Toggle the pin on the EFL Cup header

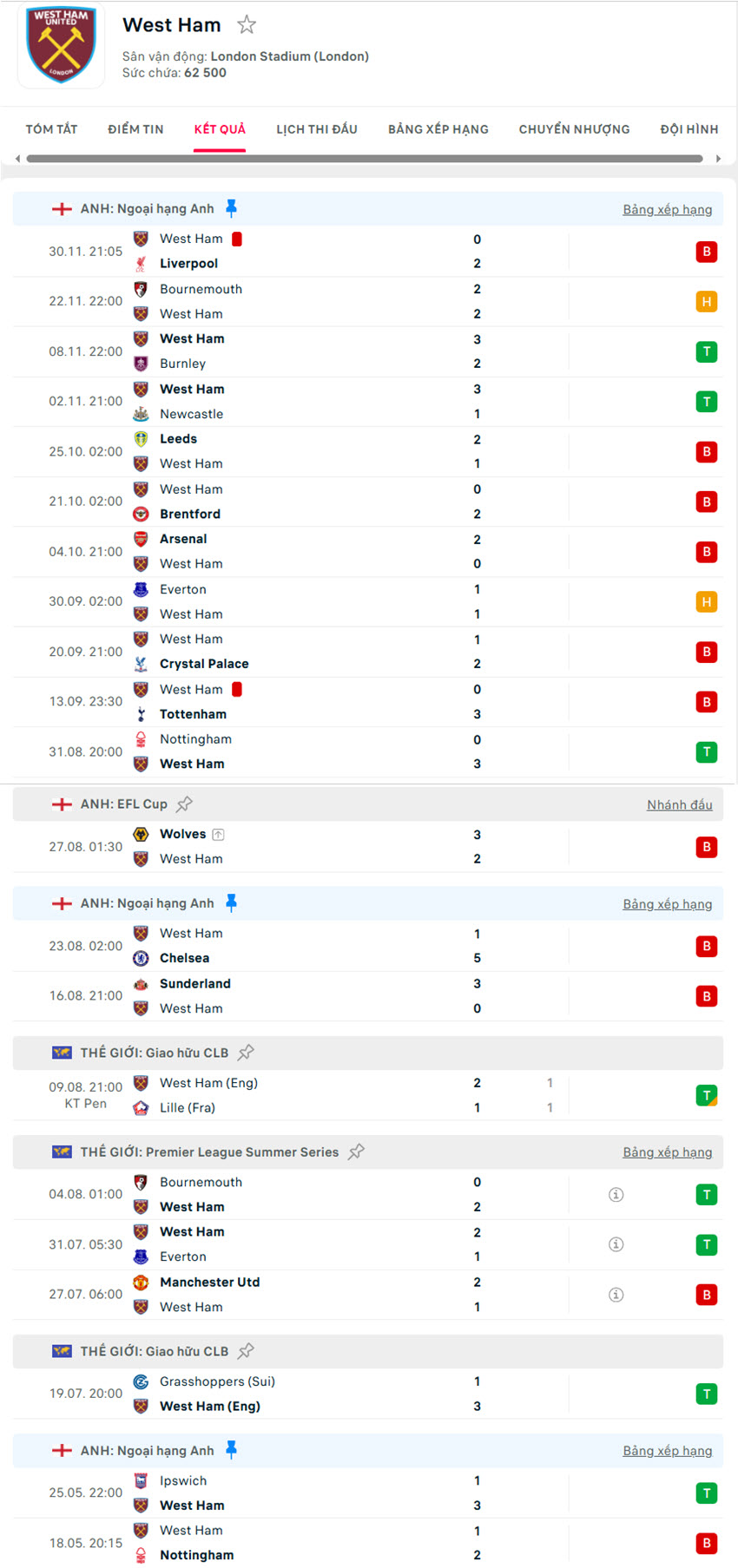click(184, 803)
